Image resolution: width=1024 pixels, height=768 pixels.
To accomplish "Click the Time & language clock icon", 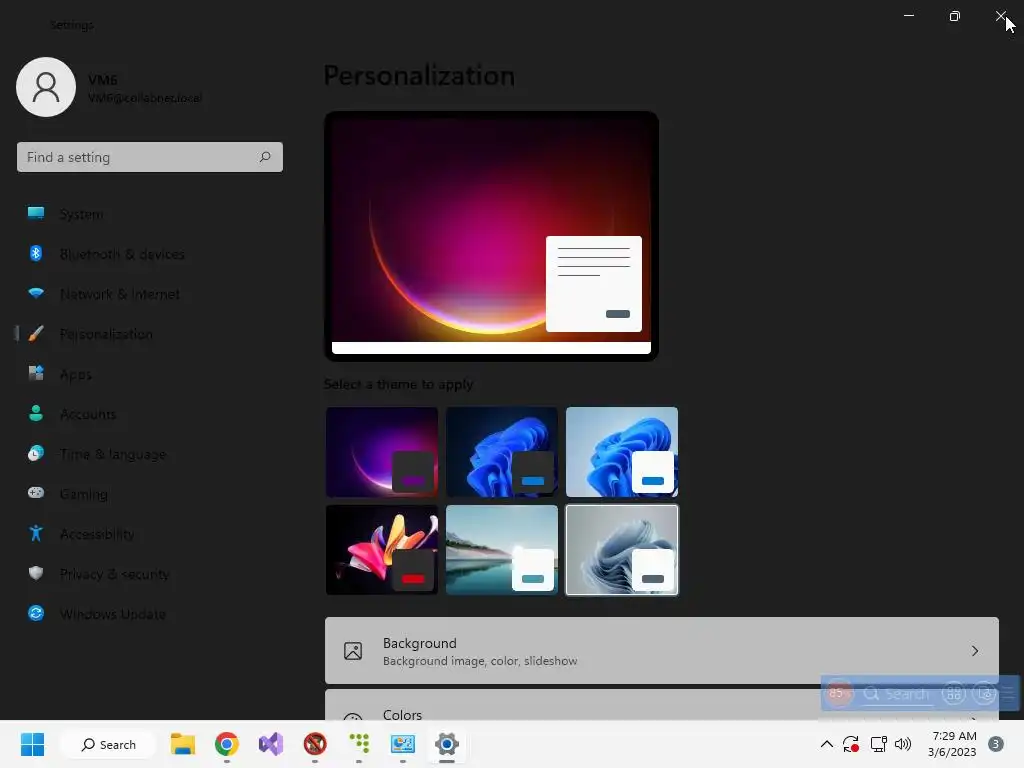I will point(36,453).
